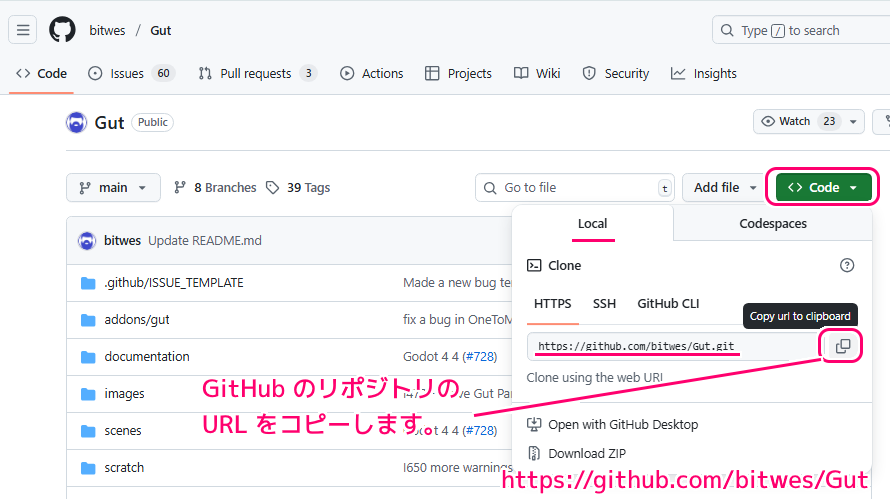Image resolution: width=890 pixels, height=499 pixels.
Task: Open the main branch selector dropdown
Action: (x=113, y=187)
